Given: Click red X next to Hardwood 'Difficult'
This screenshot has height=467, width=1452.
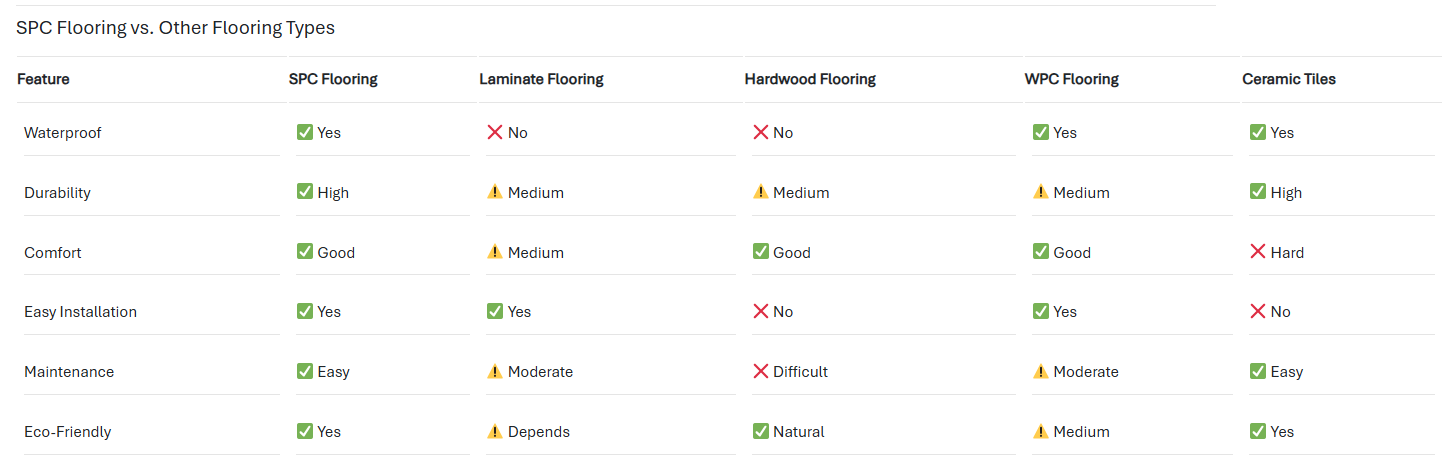Looking at the screenshot, I should (760, 371).
